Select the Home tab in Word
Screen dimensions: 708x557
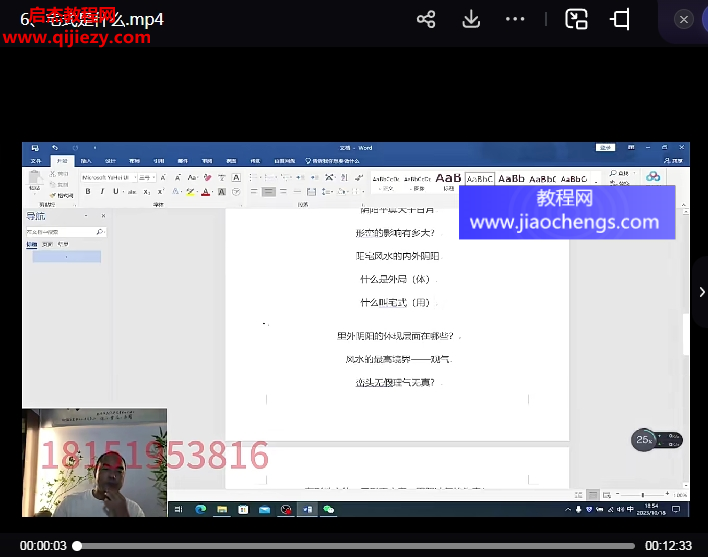[x=62, y=161]
